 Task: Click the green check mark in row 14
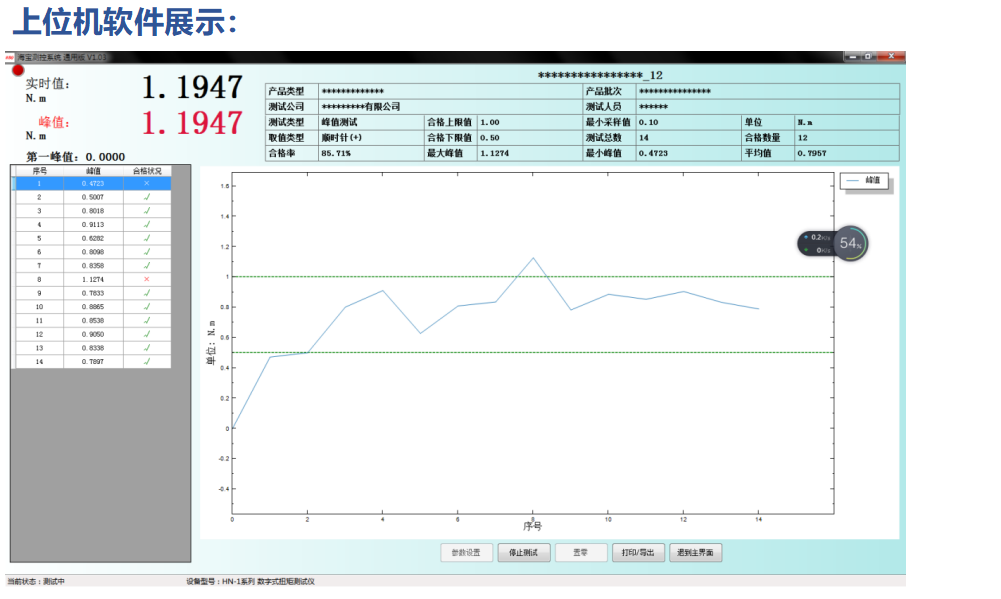(147, 361)
